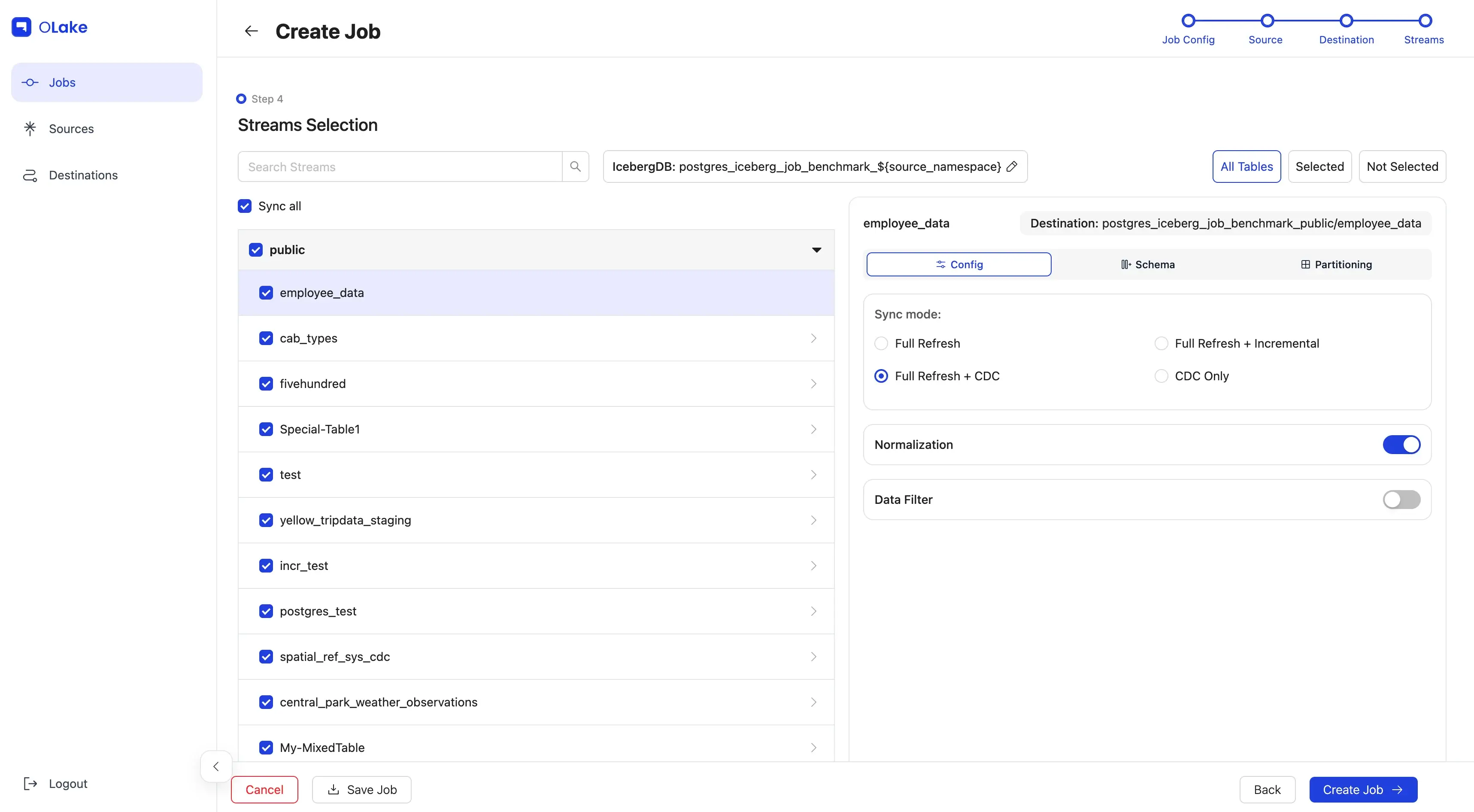The width and height of the screenshot is (1474, 812).
Task: Open Sources from the sidebar
Action: click(71, 129)
